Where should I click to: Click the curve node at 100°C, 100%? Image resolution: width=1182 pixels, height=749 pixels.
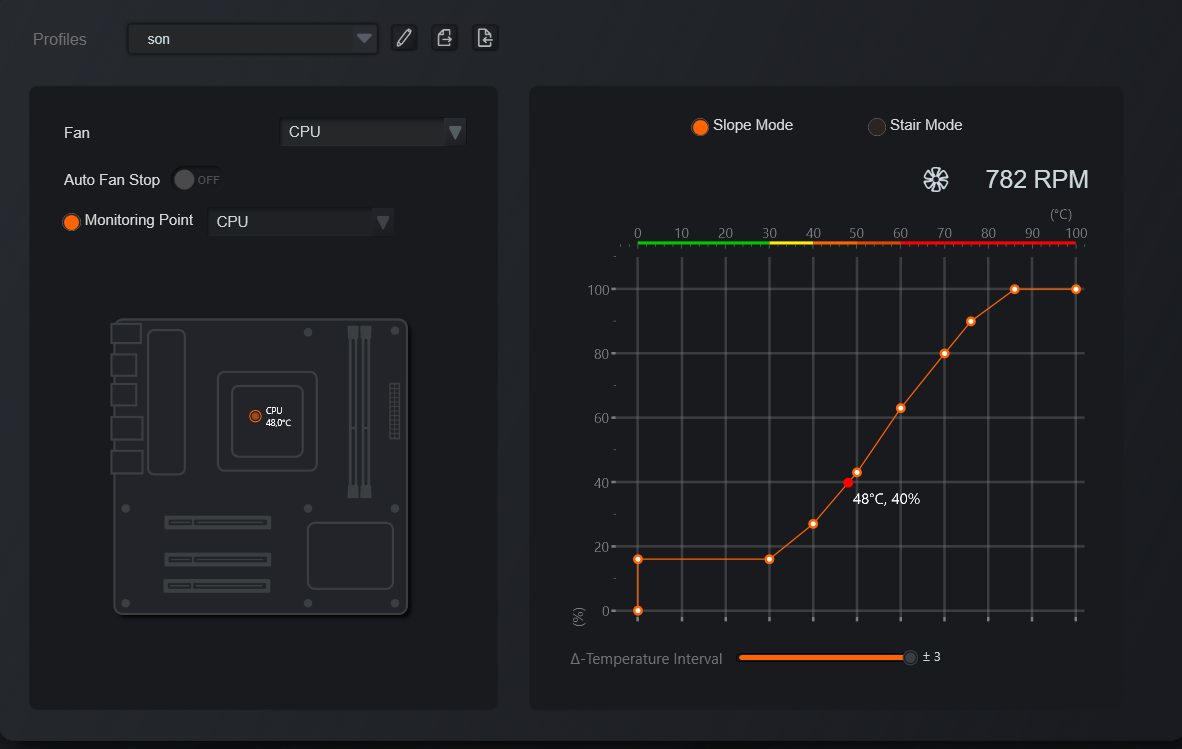pos(1076,289)
